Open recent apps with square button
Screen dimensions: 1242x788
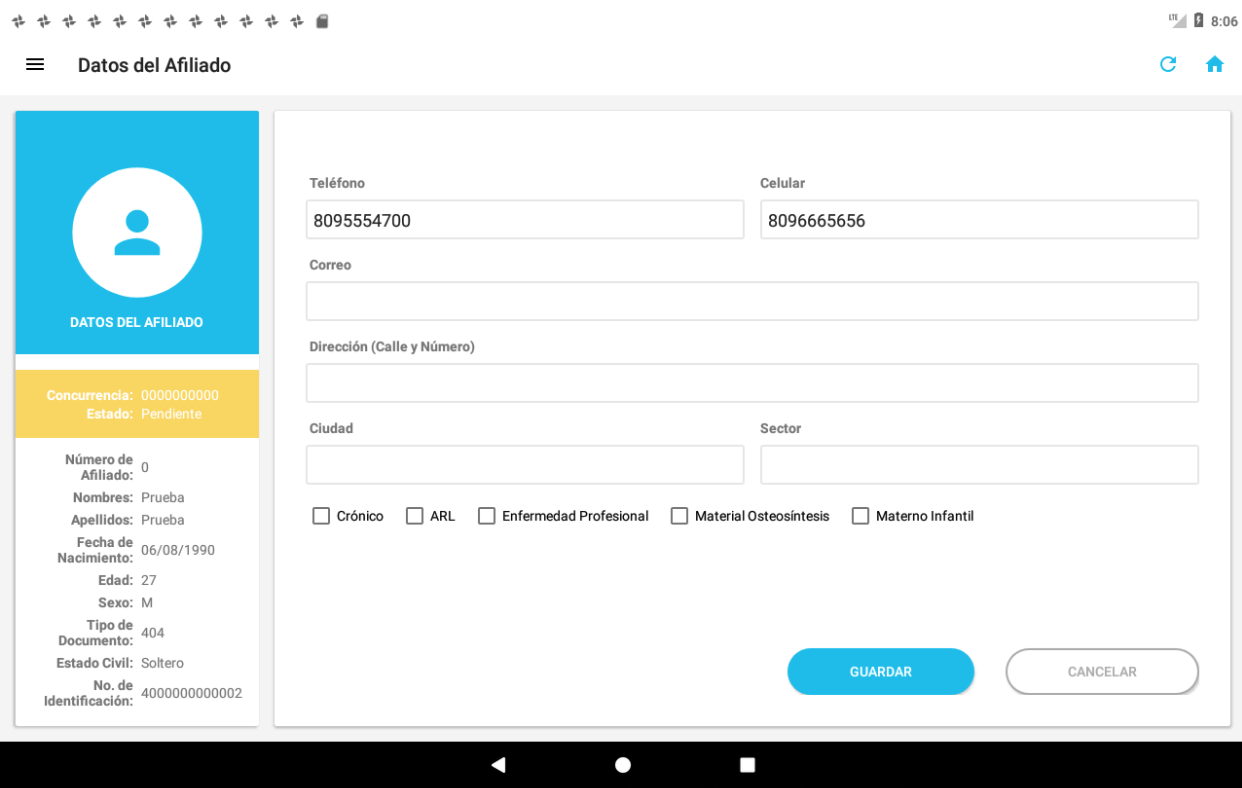[747, 765]
